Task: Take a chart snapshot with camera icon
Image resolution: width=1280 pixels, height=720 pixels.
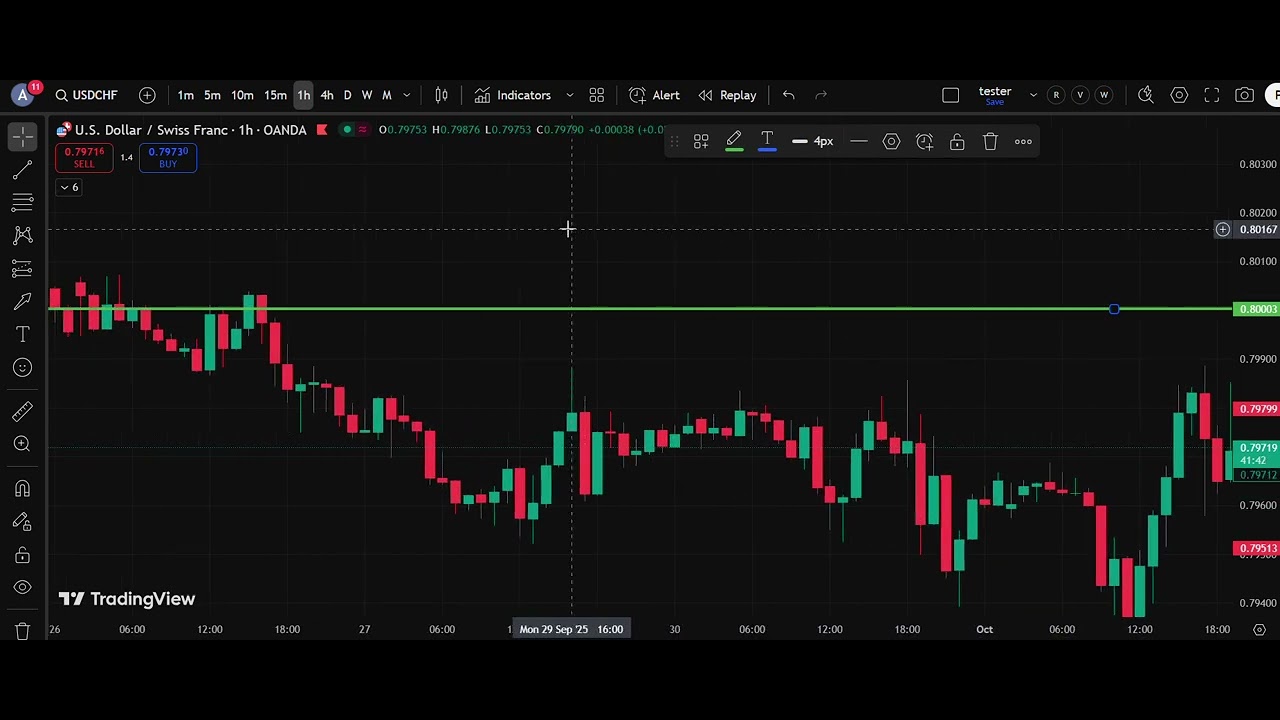Action: 1244,95
